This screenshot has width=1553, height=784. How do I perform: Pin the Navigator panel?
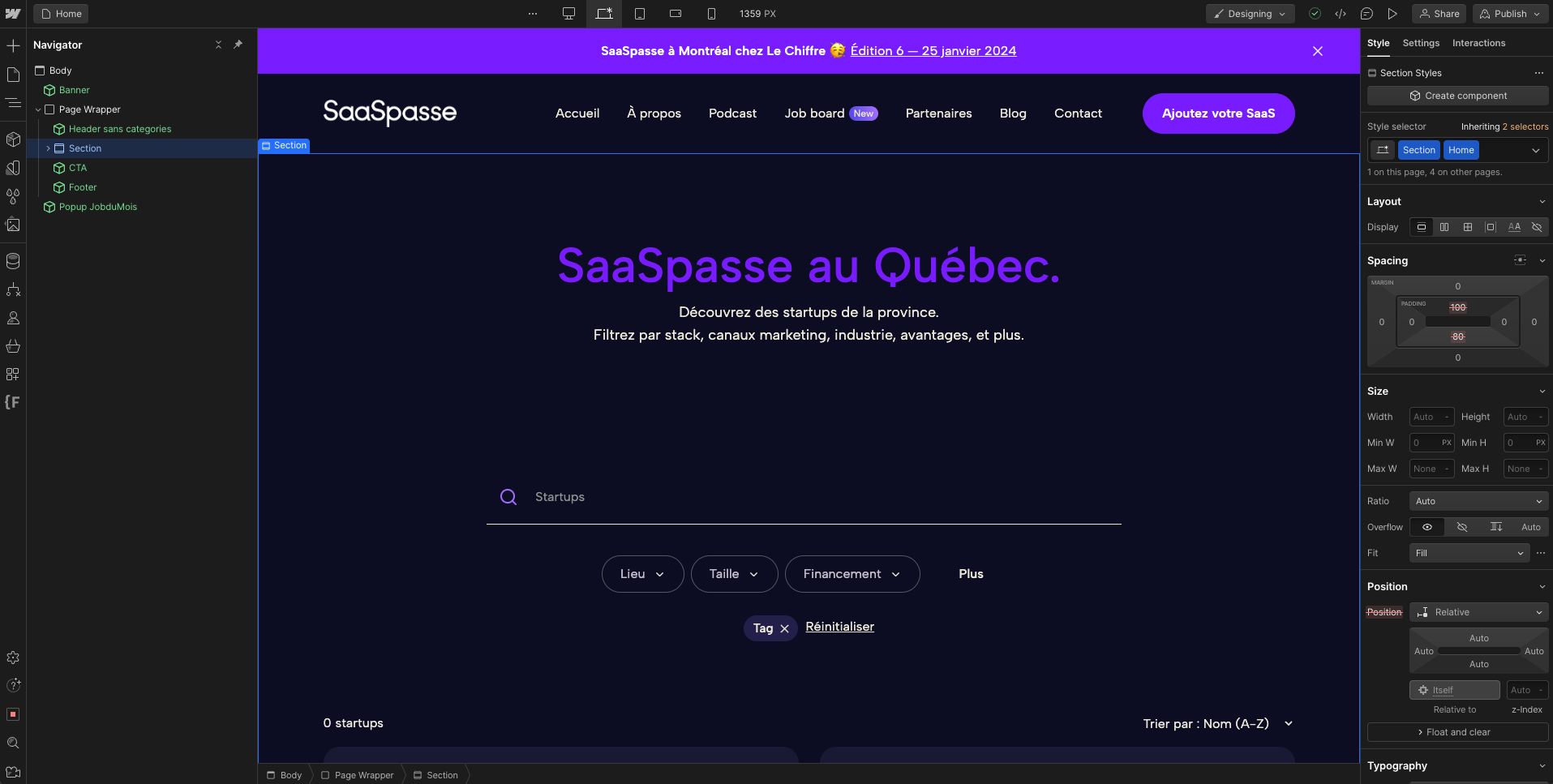coord(238,45)
